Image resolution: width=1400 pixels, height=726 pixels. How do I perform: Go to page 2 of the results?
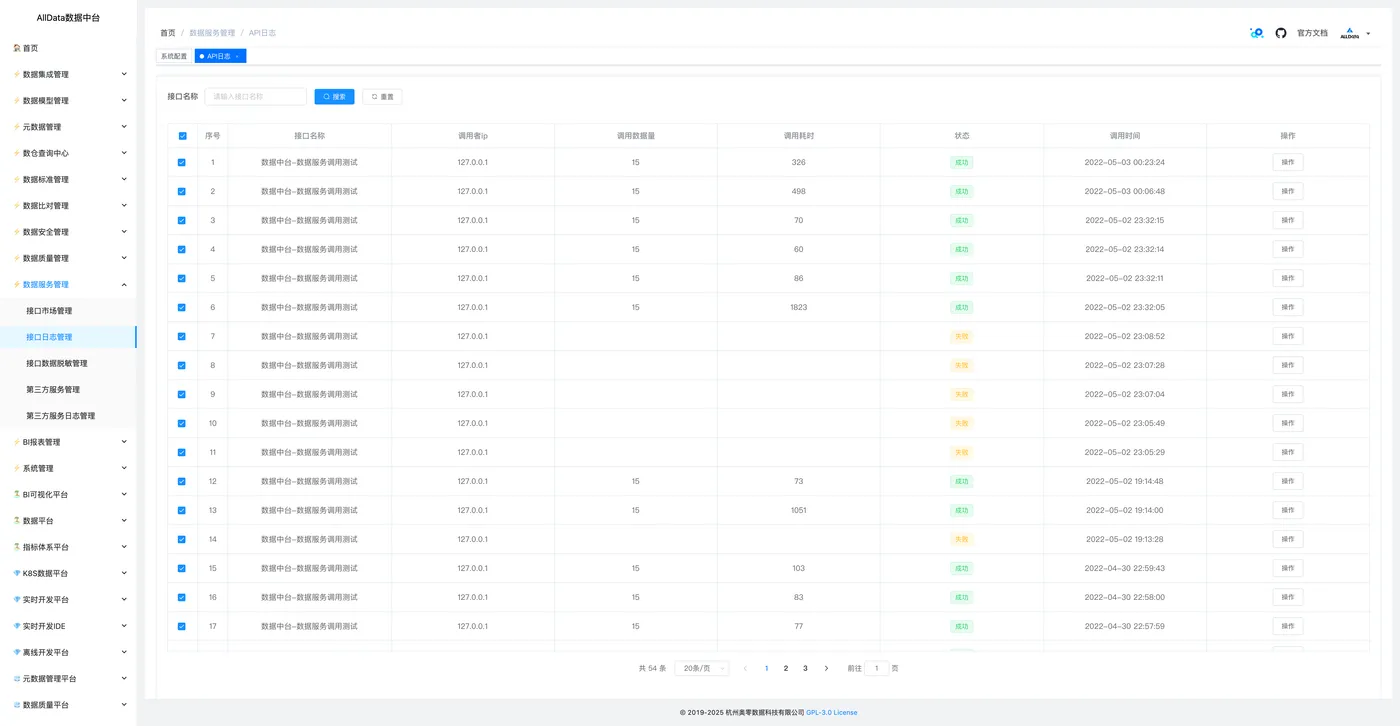[x=786, y=668]
